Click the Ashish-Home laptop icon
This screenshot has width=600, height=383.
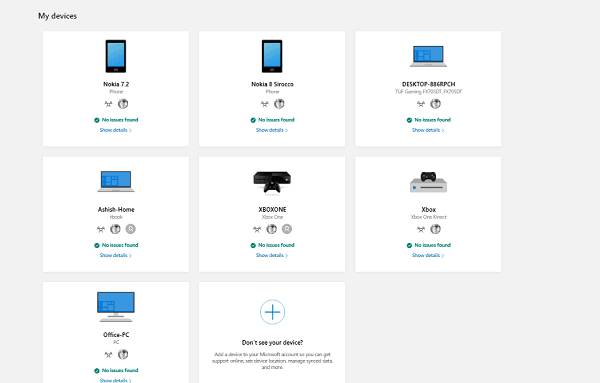[116, 181]
